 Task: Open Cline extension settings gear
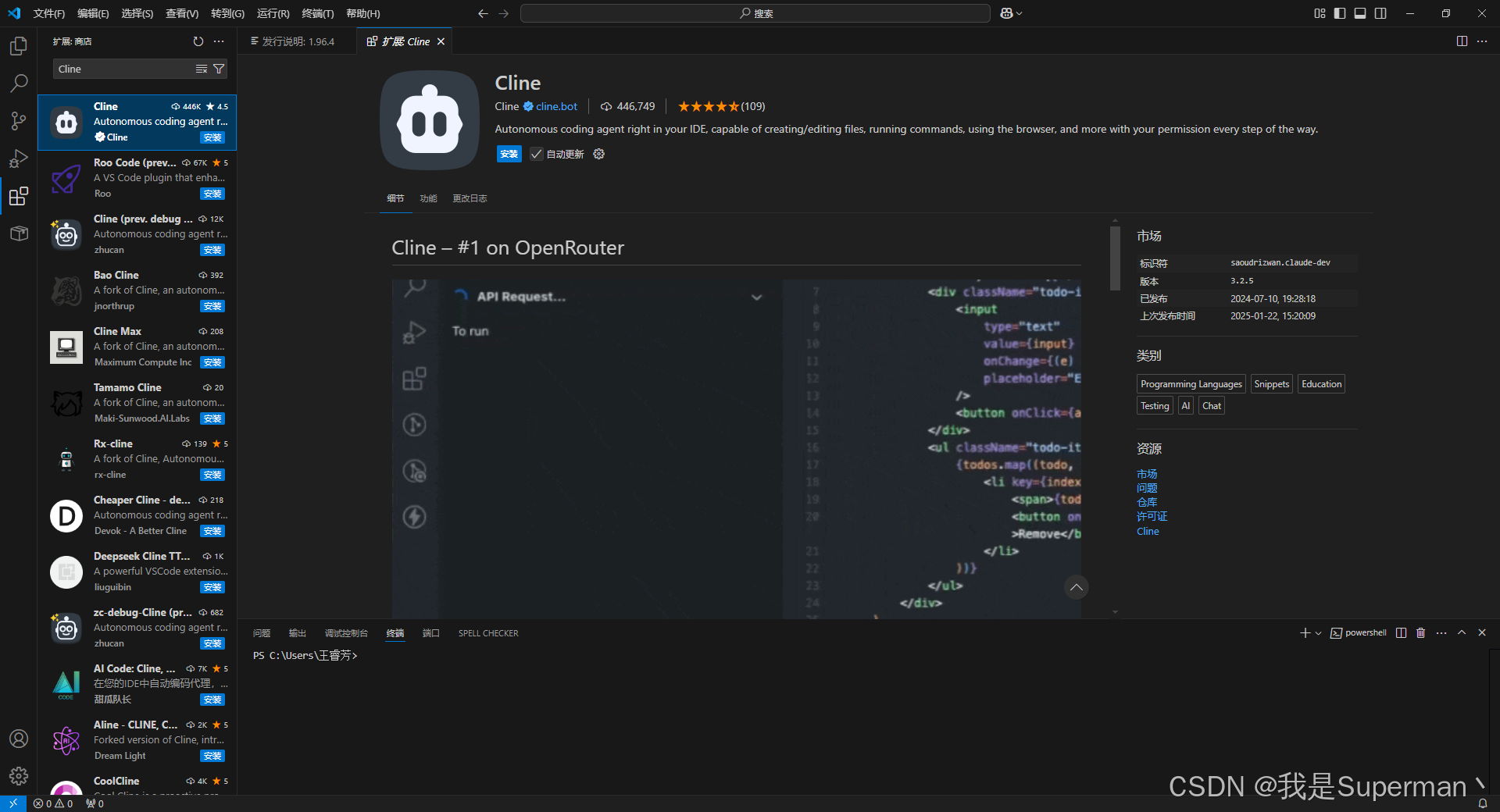pyautogui.click(x=599, y=154)
